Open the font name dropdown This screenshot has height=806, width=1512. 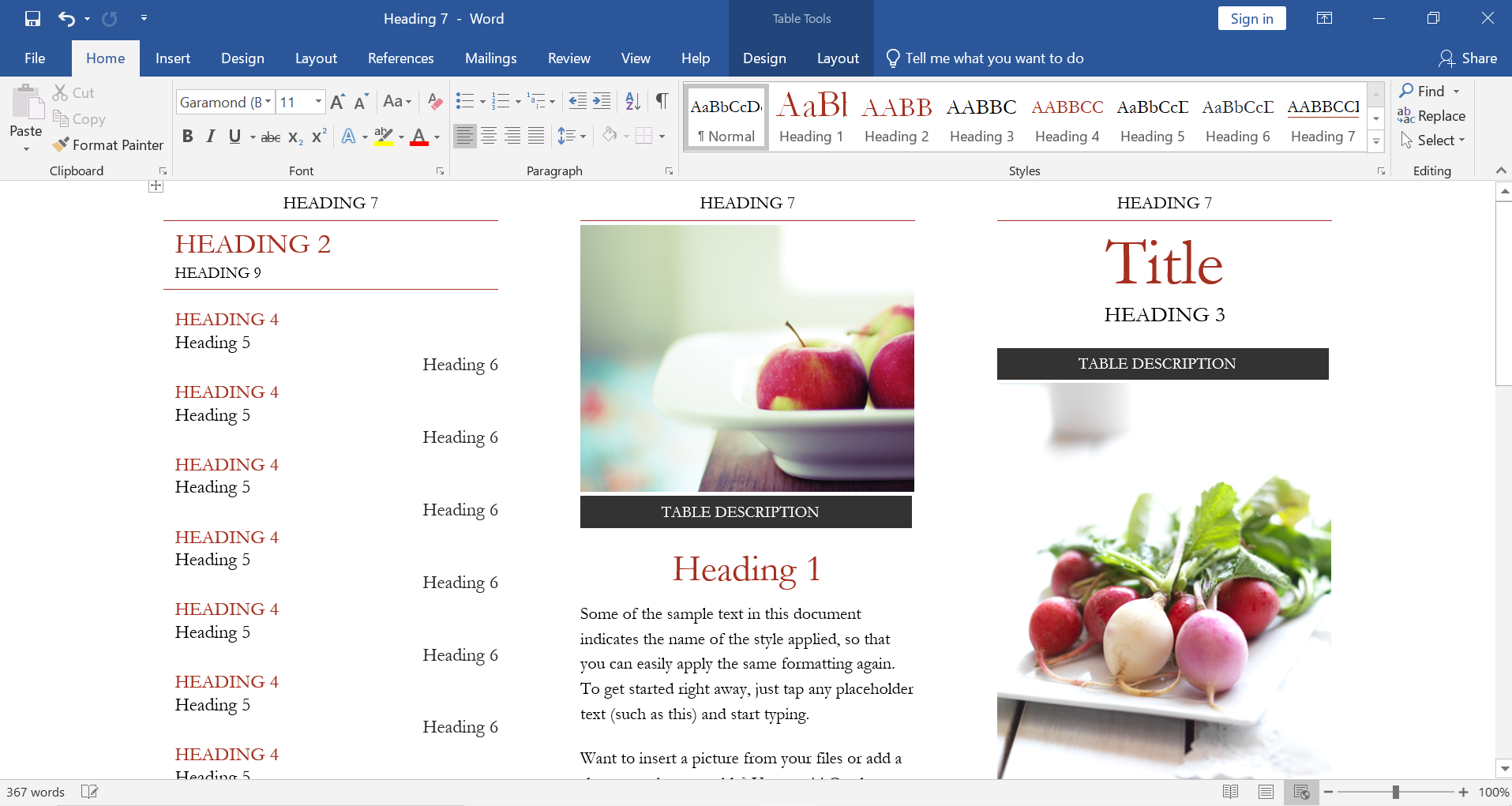(268, 102)
